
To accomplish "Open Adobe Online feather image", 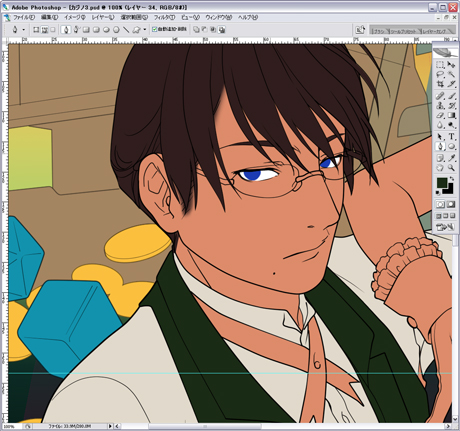I will 445,52.
